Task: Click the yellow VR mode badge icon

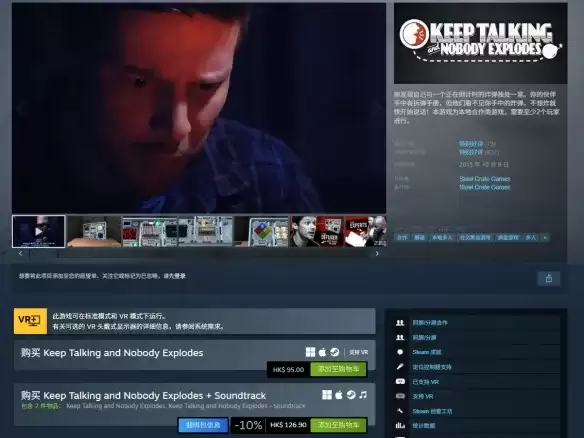Action: 31,321
